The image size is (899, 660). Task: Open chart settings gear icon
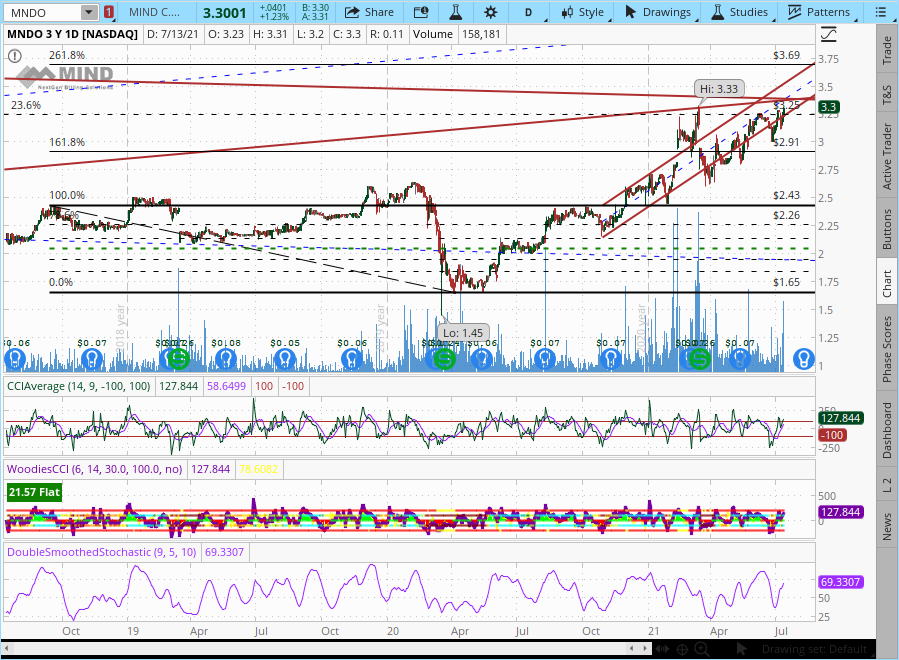pos(490,12)
